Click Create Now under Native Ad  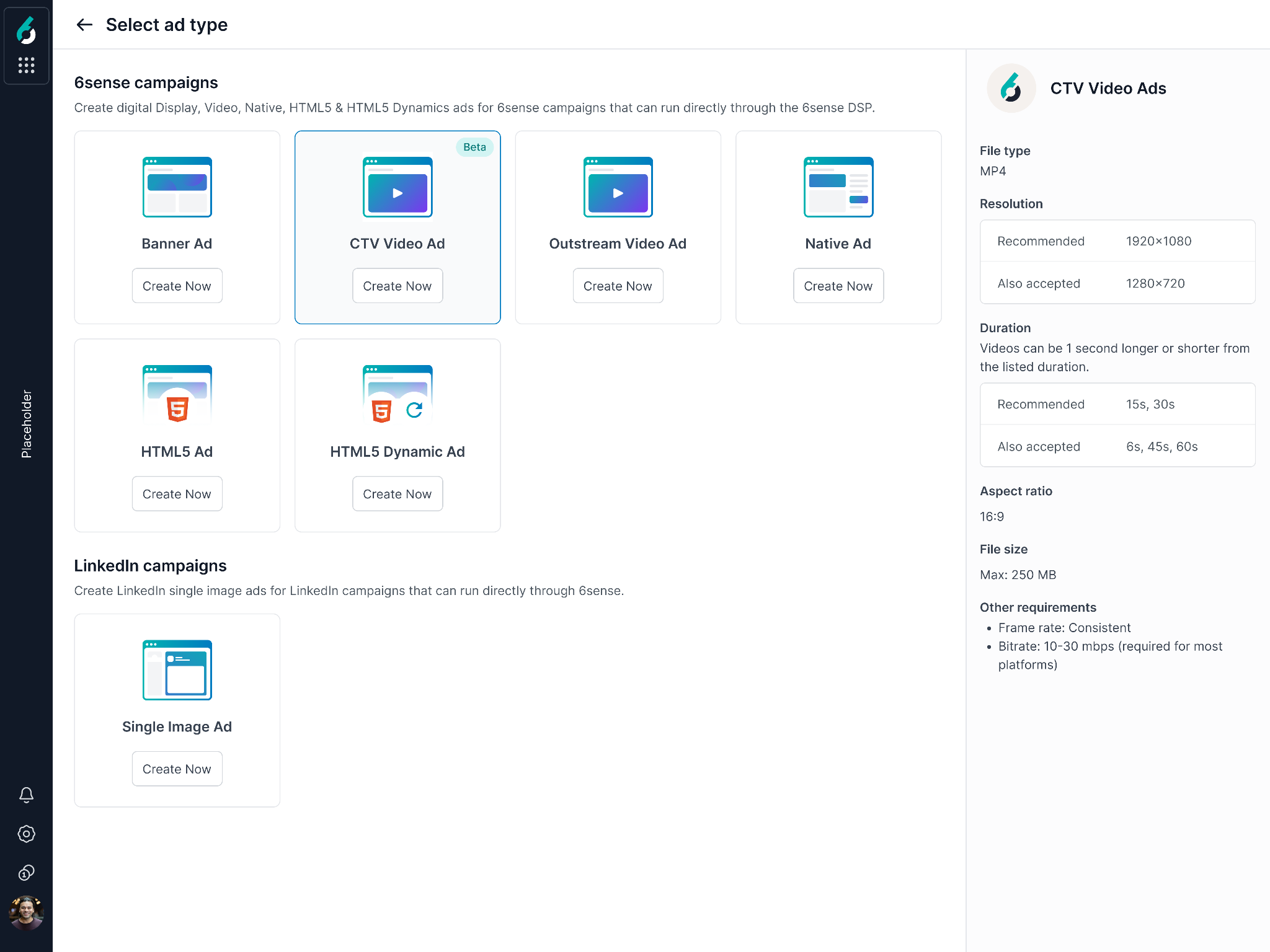pos(838,286)
